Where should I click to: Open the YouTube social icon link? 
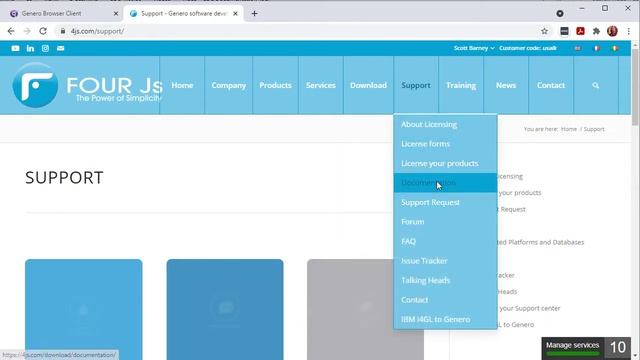click(15, 48)
